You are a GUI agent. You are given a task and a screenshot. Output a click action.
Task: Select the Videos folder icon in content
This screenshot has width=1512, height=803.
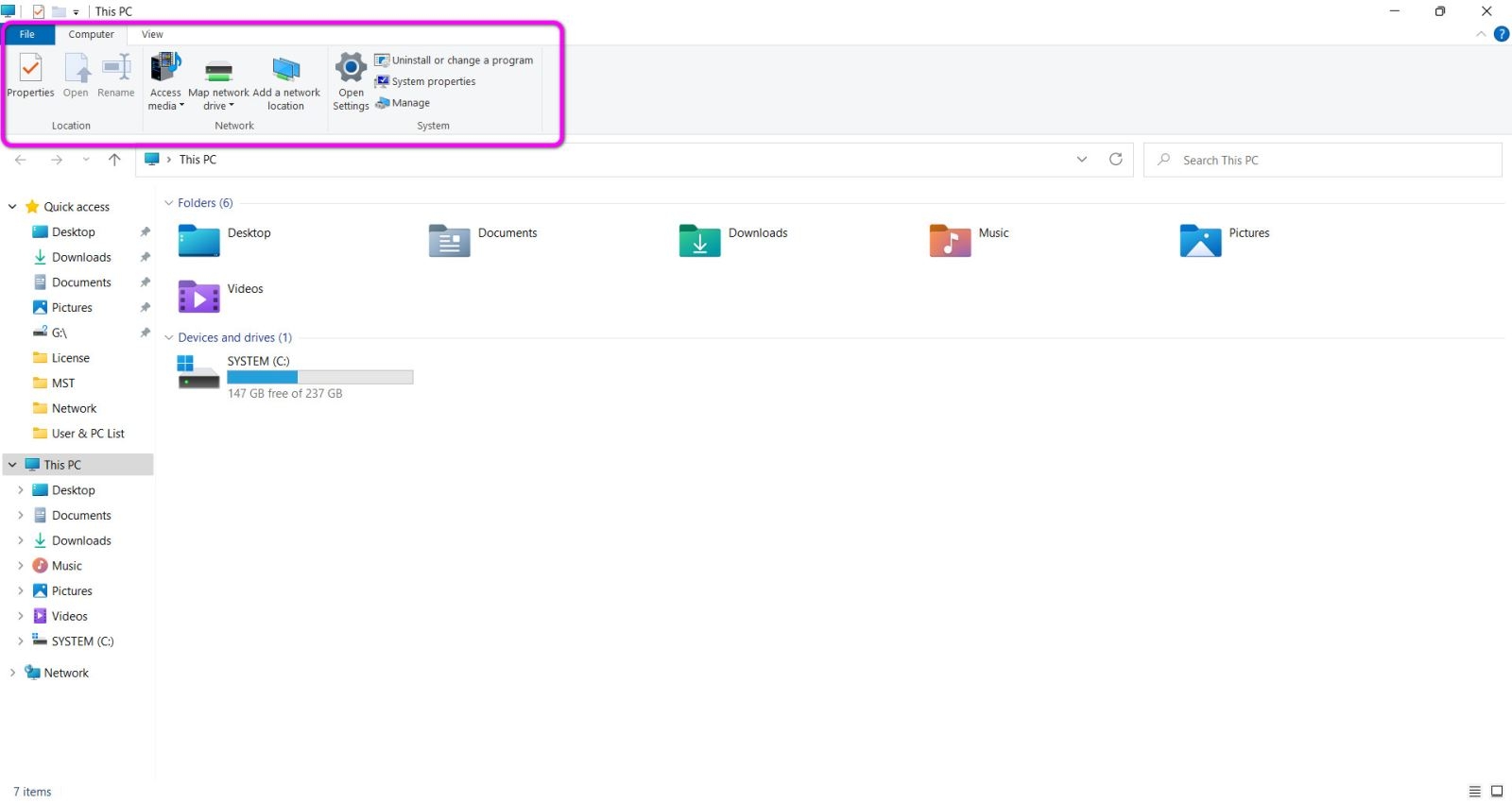point(199,297)
